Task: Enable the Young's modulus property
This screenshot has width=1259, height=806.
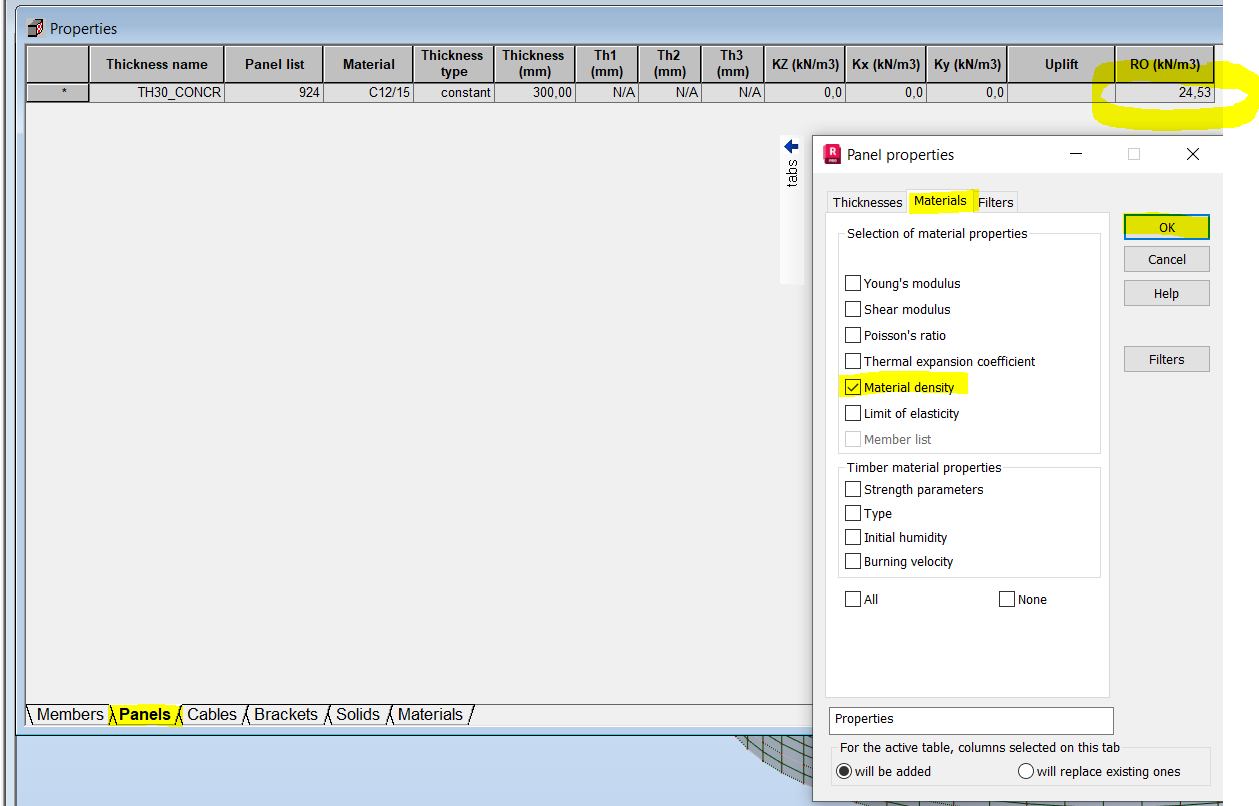Action: 853,283
